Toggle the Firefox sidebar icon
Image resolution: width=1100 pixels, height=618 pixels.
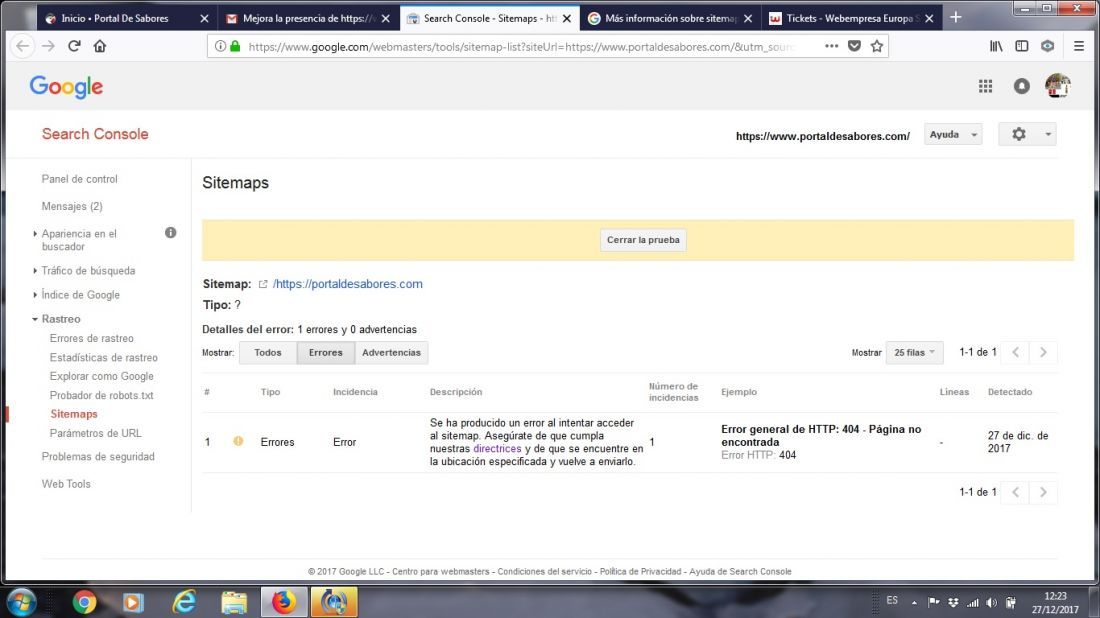(1021, 46)
